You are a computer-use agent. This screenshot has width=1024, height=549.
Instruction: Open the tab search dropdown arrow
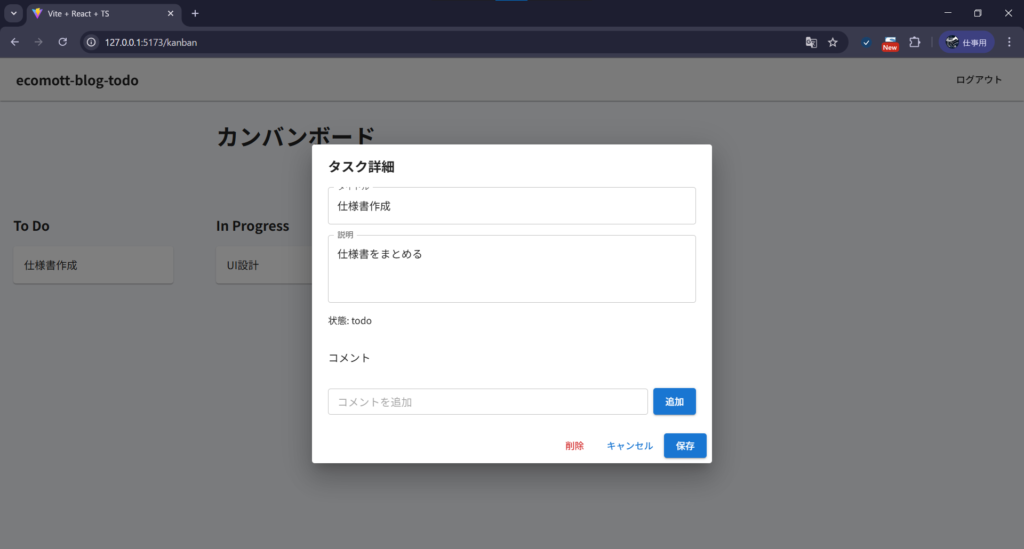point(13,13)
